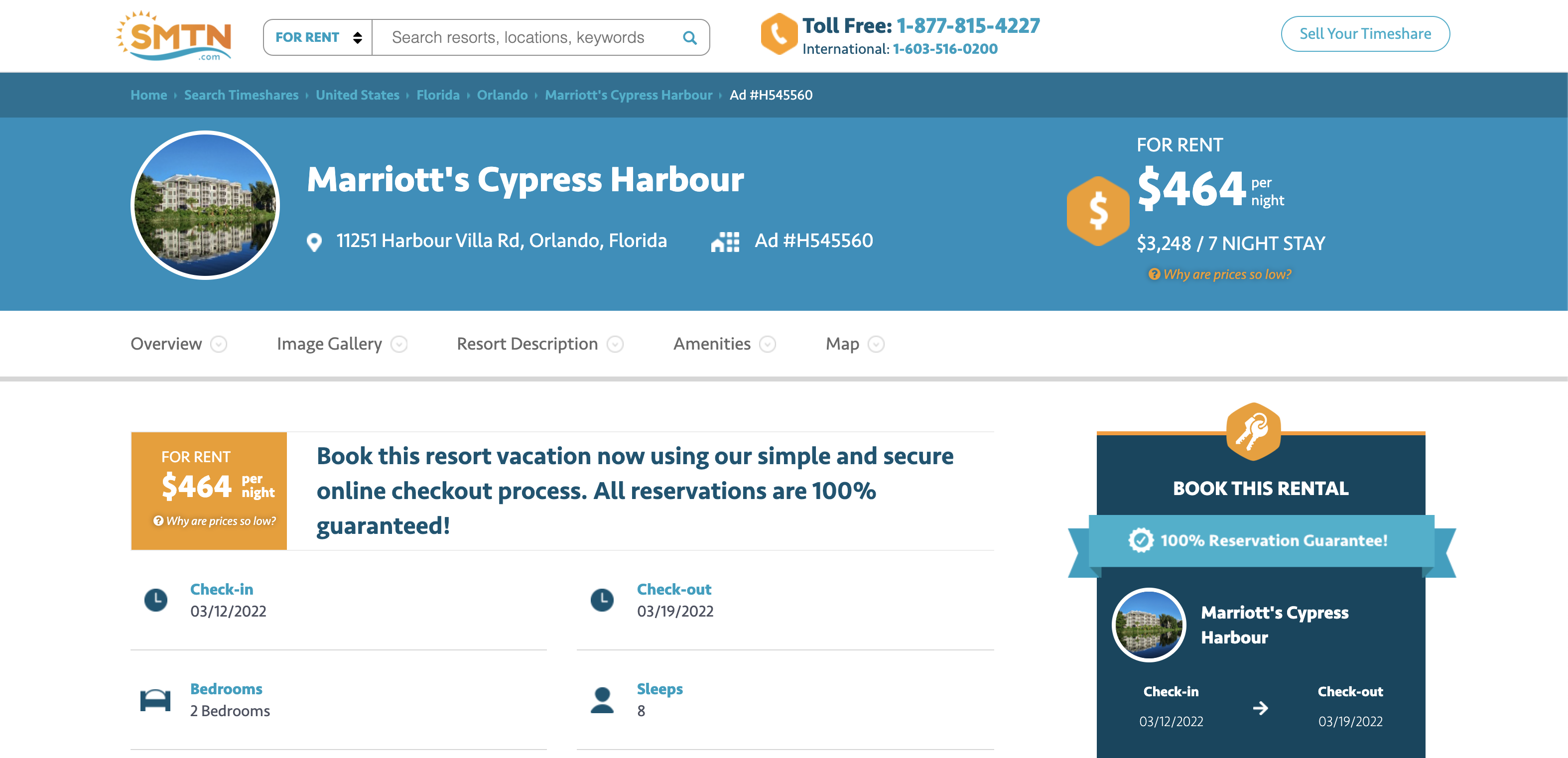Click the question mark icon in header price
1568x758 pixels.
tap(1154, 274)
